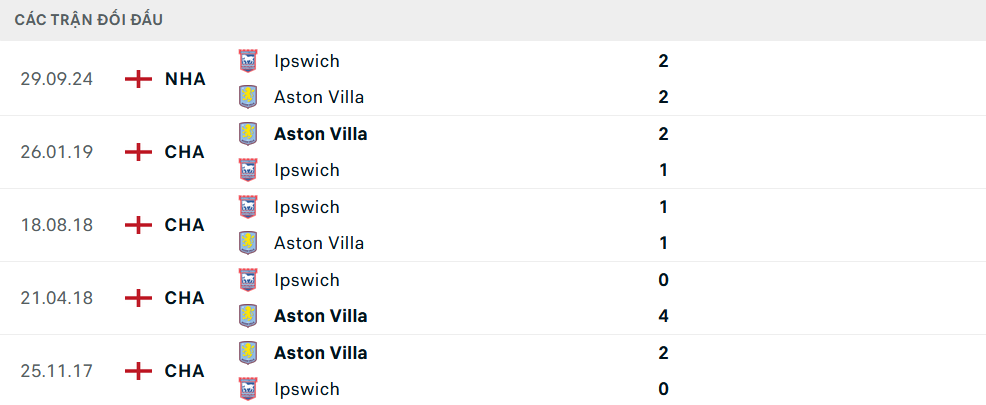Click Aston Villa crest in the 29.09.24 match
The height and width of the screenshot is (405, 986).
click(x=248, y=97)
